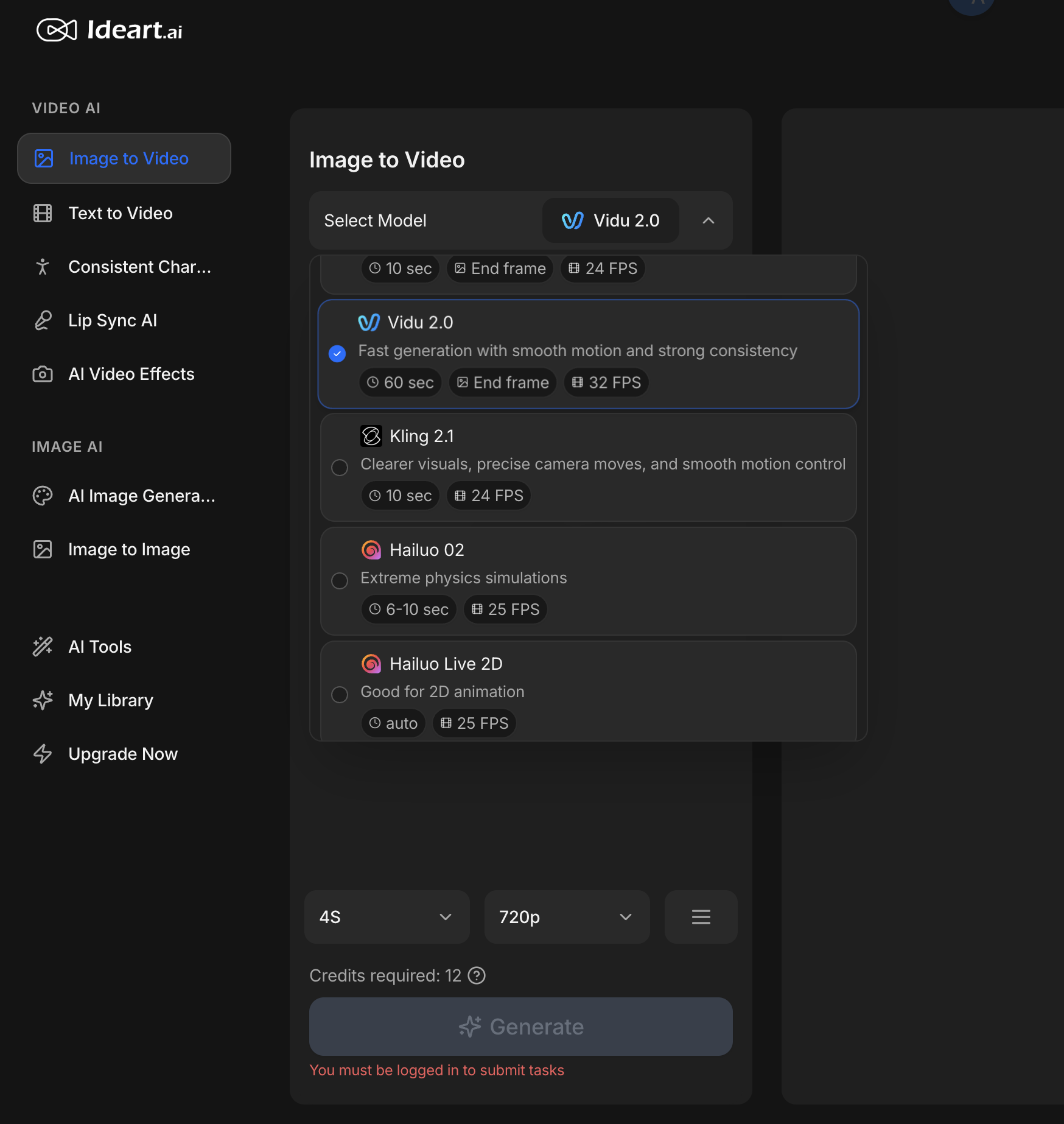Click the 6-10 sec tag on Hailuo 02

(x=409, y=609)
